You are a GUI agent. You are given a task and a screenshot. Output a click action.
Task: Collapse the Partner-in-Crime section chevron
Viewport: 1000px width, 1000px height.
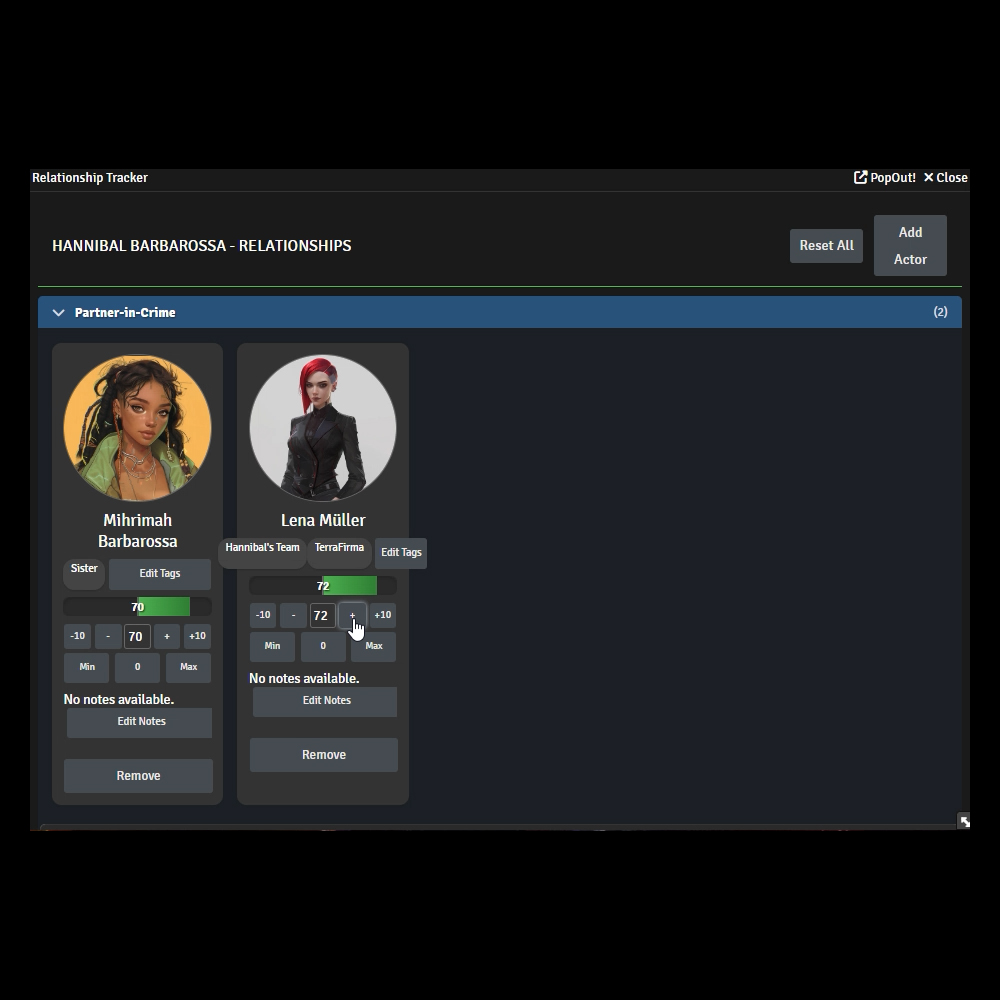tap(59, 312)
